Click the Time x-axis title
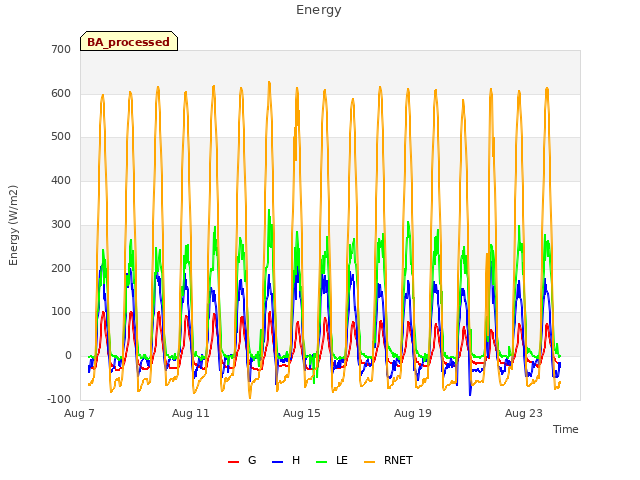640x480 pixels. (x=565, y=429)
